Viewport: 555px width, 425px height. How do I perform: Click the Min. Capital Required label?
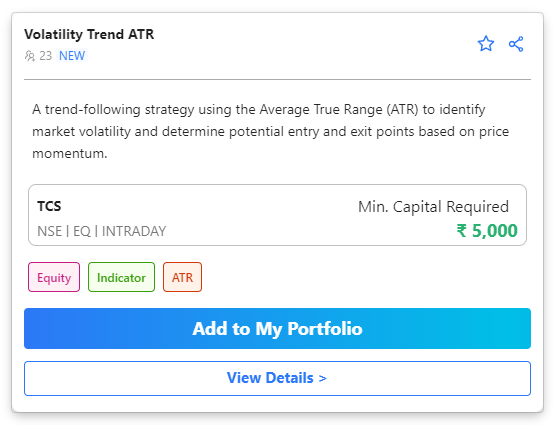433,207
